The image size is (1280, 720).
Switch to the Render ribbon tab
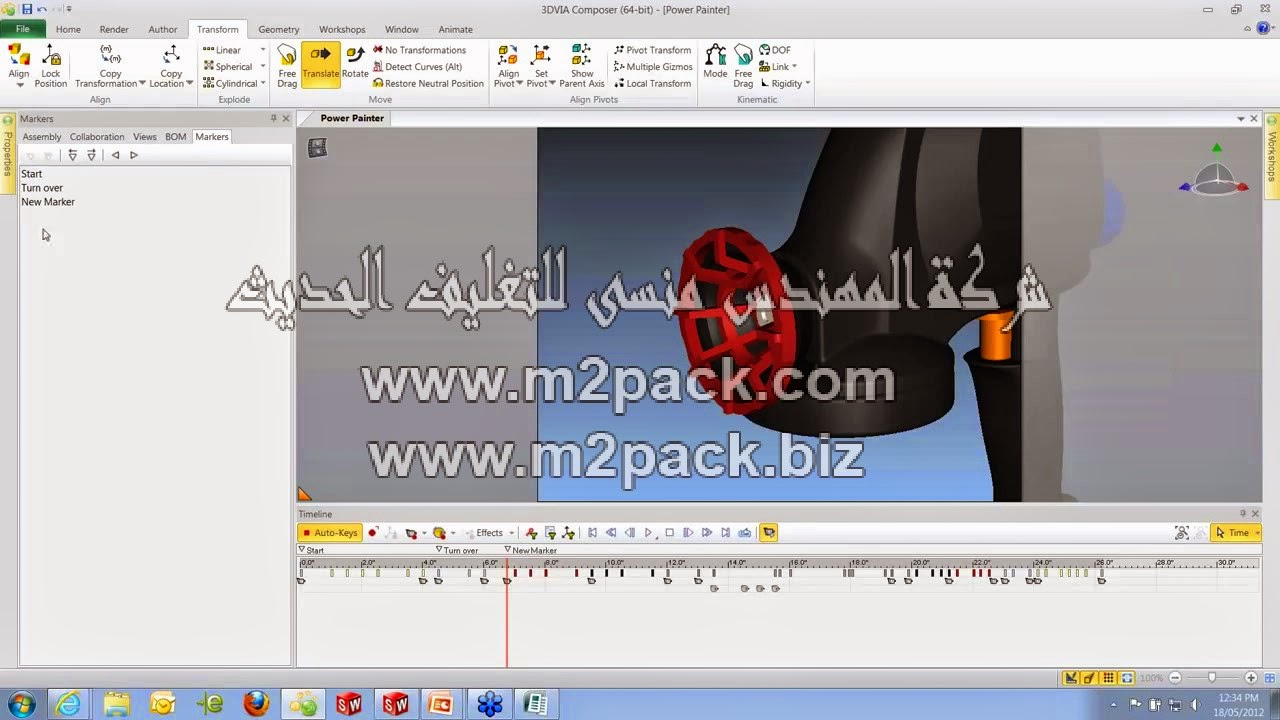pos(114,29)
